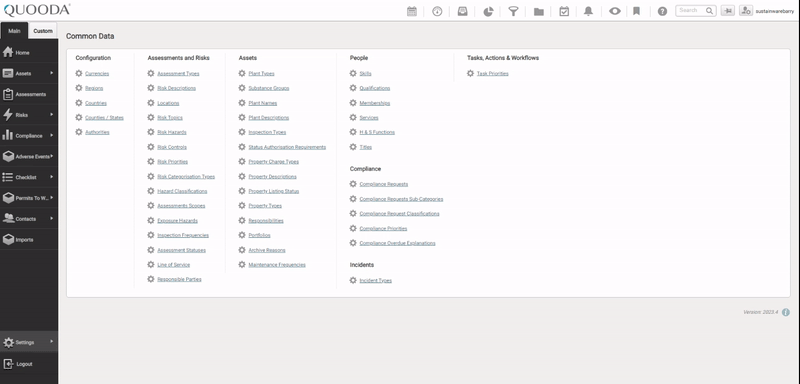800x384 pixels.
Task: Click gear icon beside Countries
Action: click(x=79, y=103)
